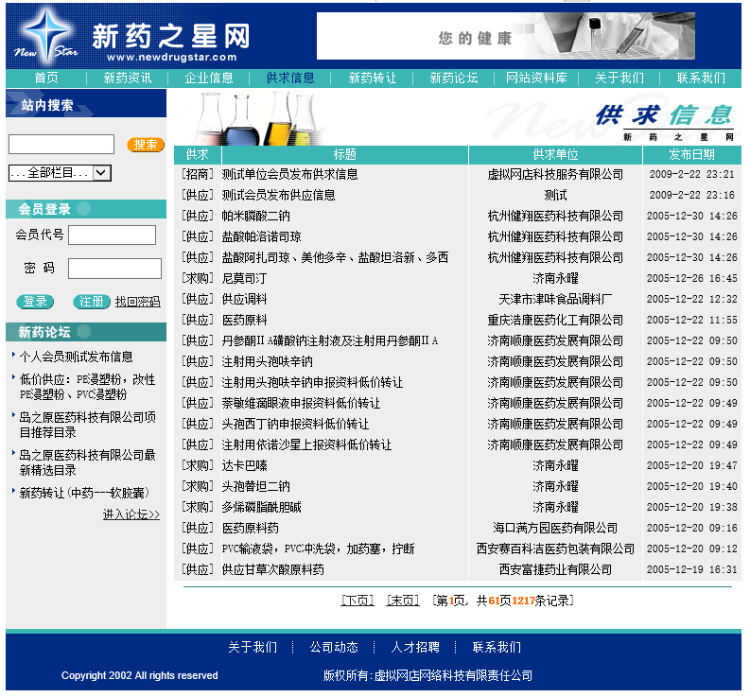The height and width of the screenshot is (697, 750).
Task: Open listing 尼莫司汀
Action: 244,278
